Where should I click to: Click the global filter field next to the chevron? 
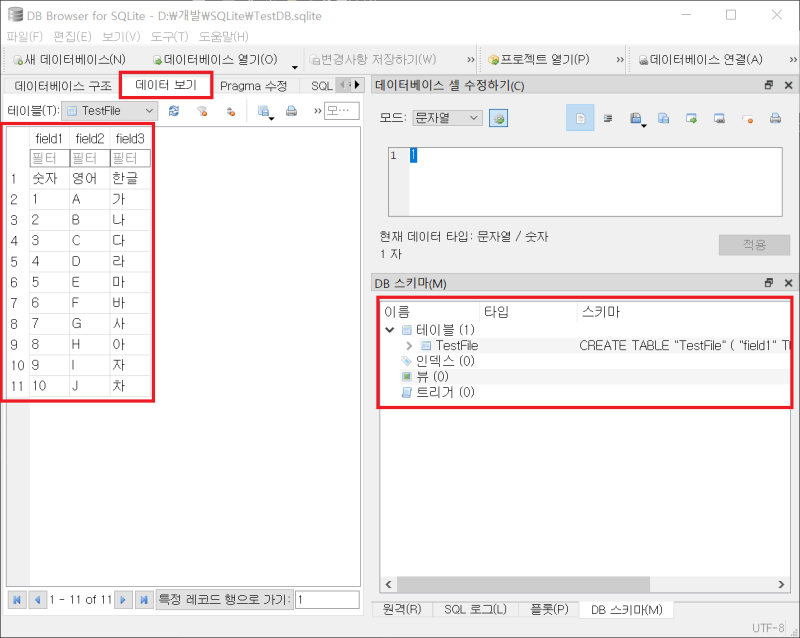341,111
